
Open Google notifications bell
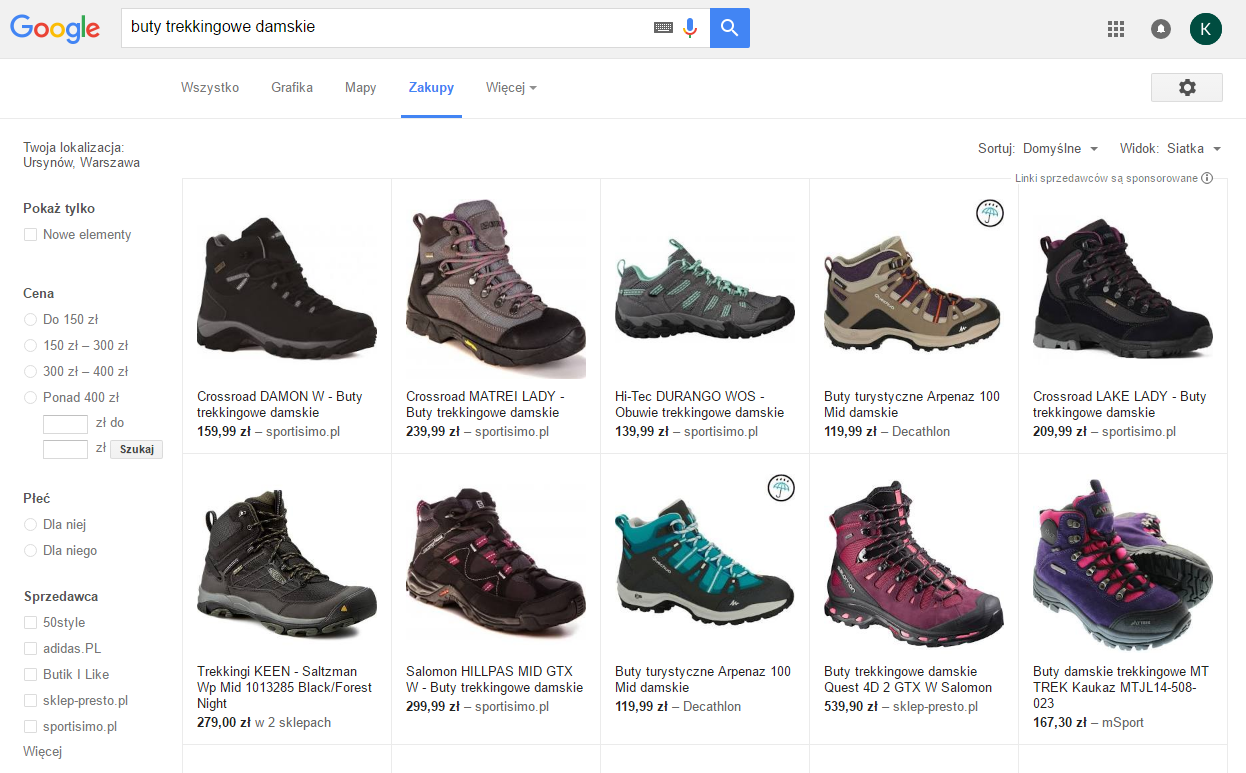pos(1160,29)
